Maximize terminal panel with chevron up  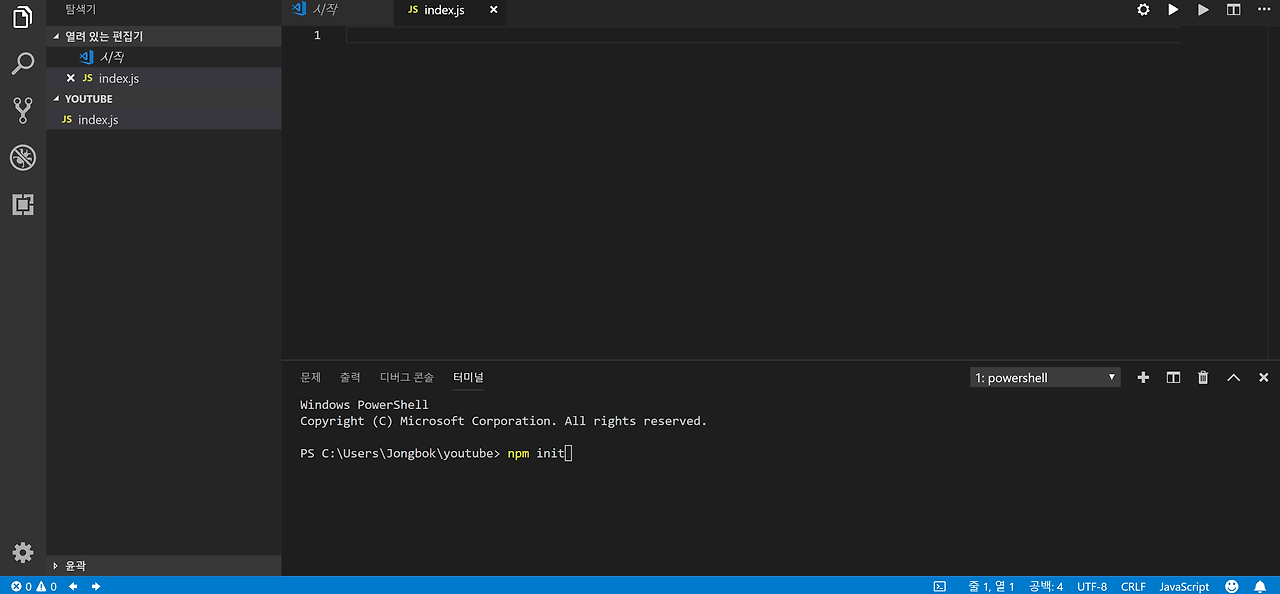tap(1233, 377)
